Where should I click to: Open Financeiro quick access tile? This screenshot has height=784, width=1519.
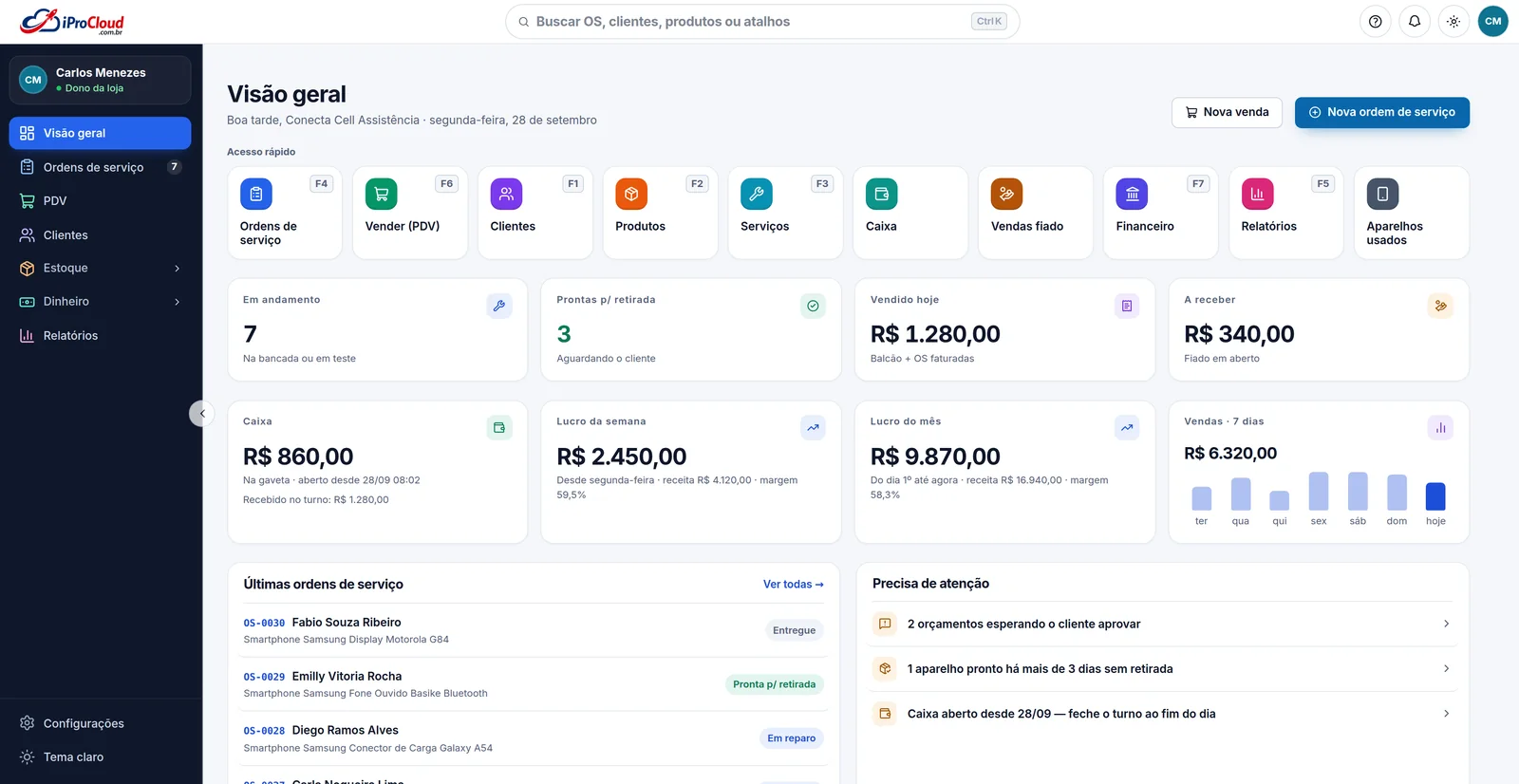1161,213
